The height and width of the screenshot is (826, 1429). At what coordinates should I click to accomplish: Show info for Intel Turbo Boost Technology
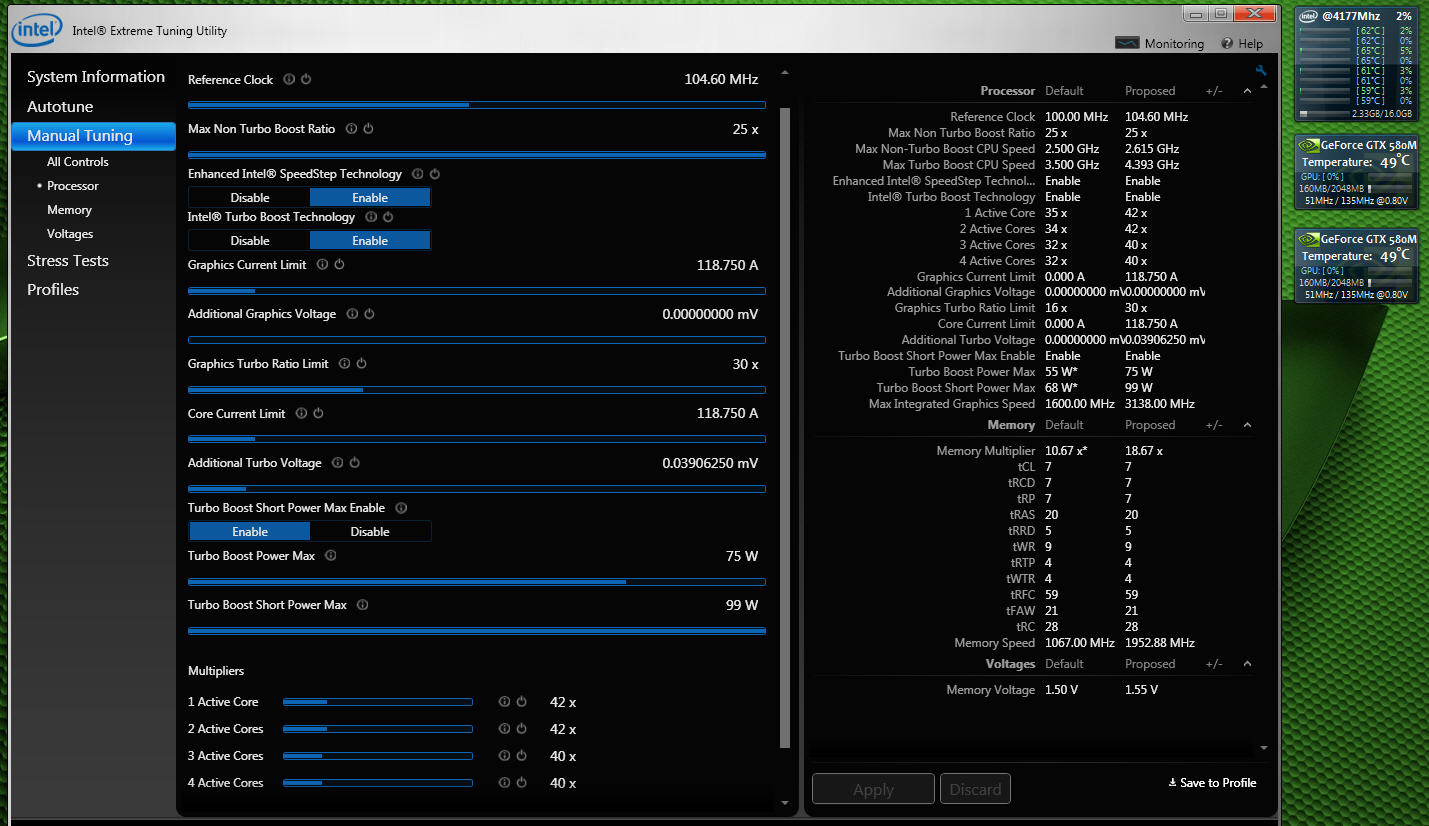point(371,217)
